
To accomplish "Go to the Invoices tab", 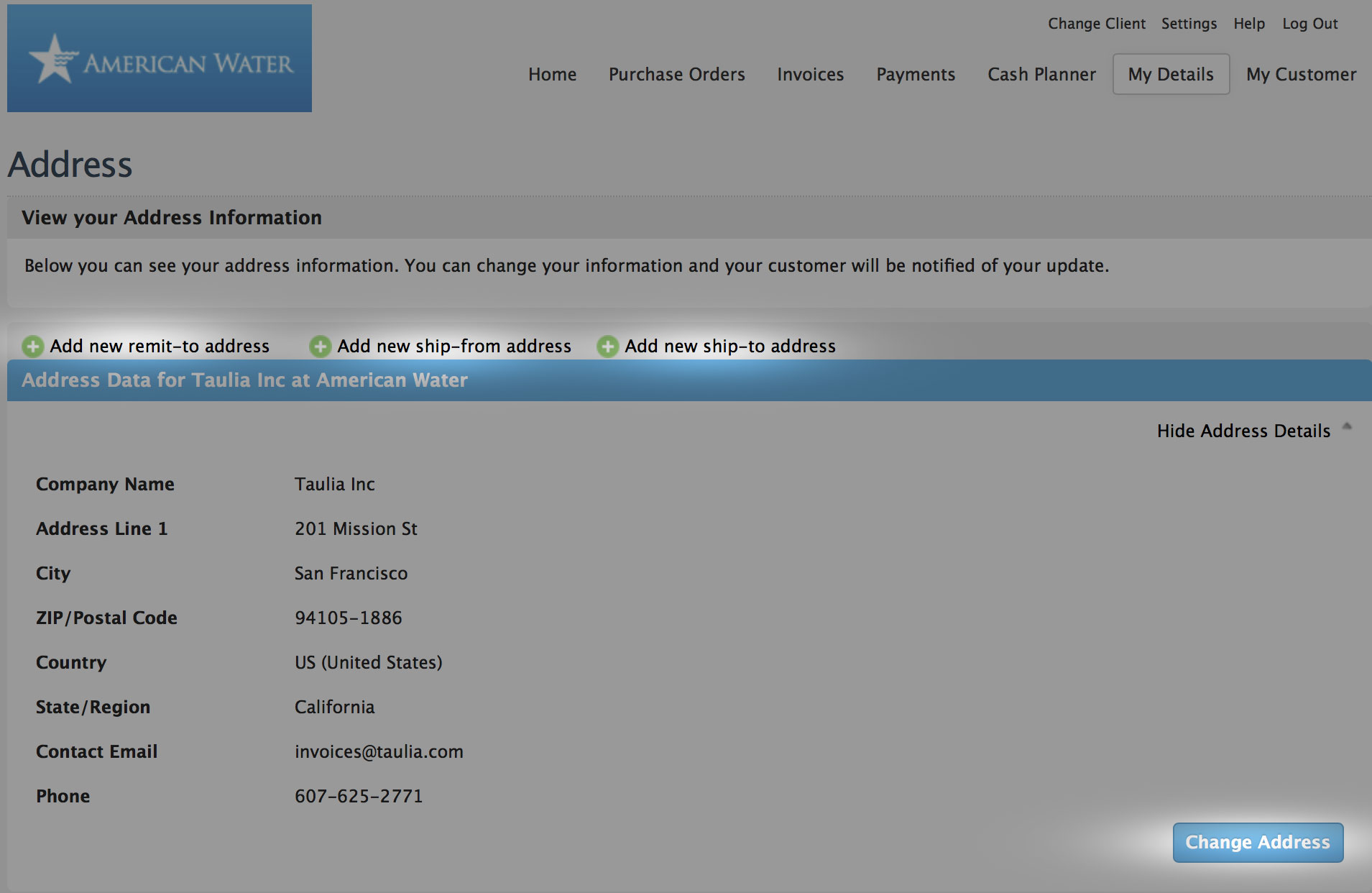I will [x=810, y=74].
